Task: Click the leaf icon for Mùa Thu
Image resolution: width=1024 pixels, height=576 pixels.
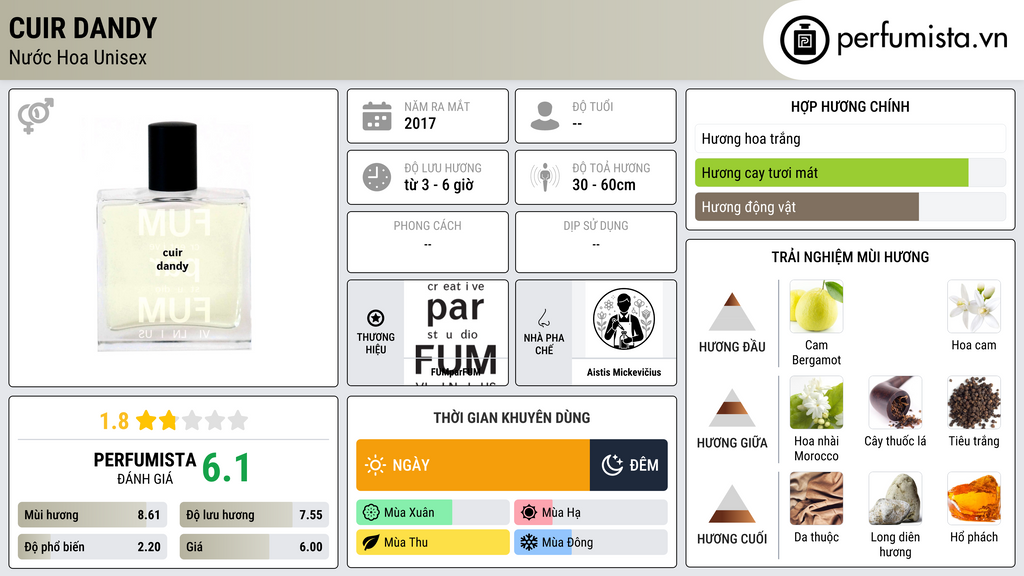Action: coord(371,542)
